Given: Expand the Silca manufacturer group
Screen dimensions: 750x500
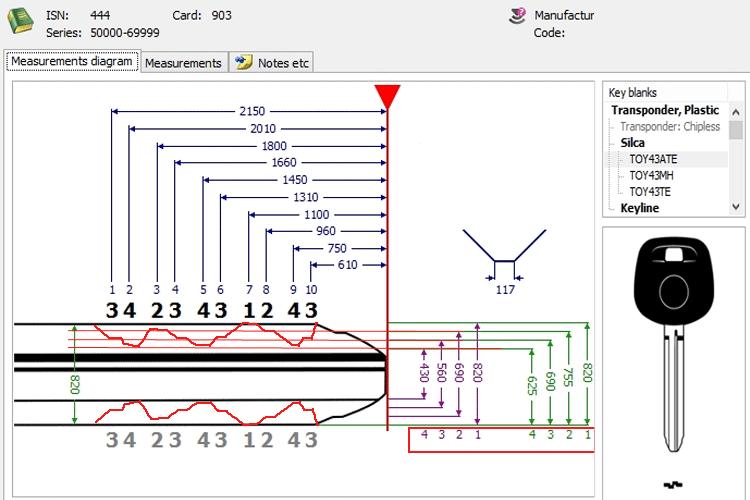Looking at the screenshot, I should [x=633, y=143].
